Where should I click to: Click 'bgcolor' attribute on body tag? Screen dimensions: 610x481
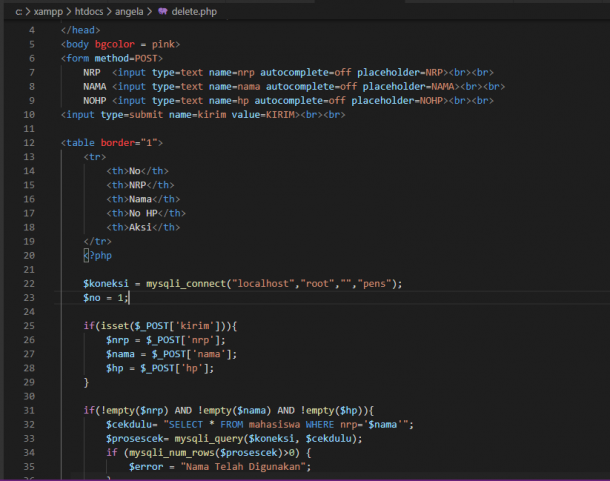(x=115, y=44)
